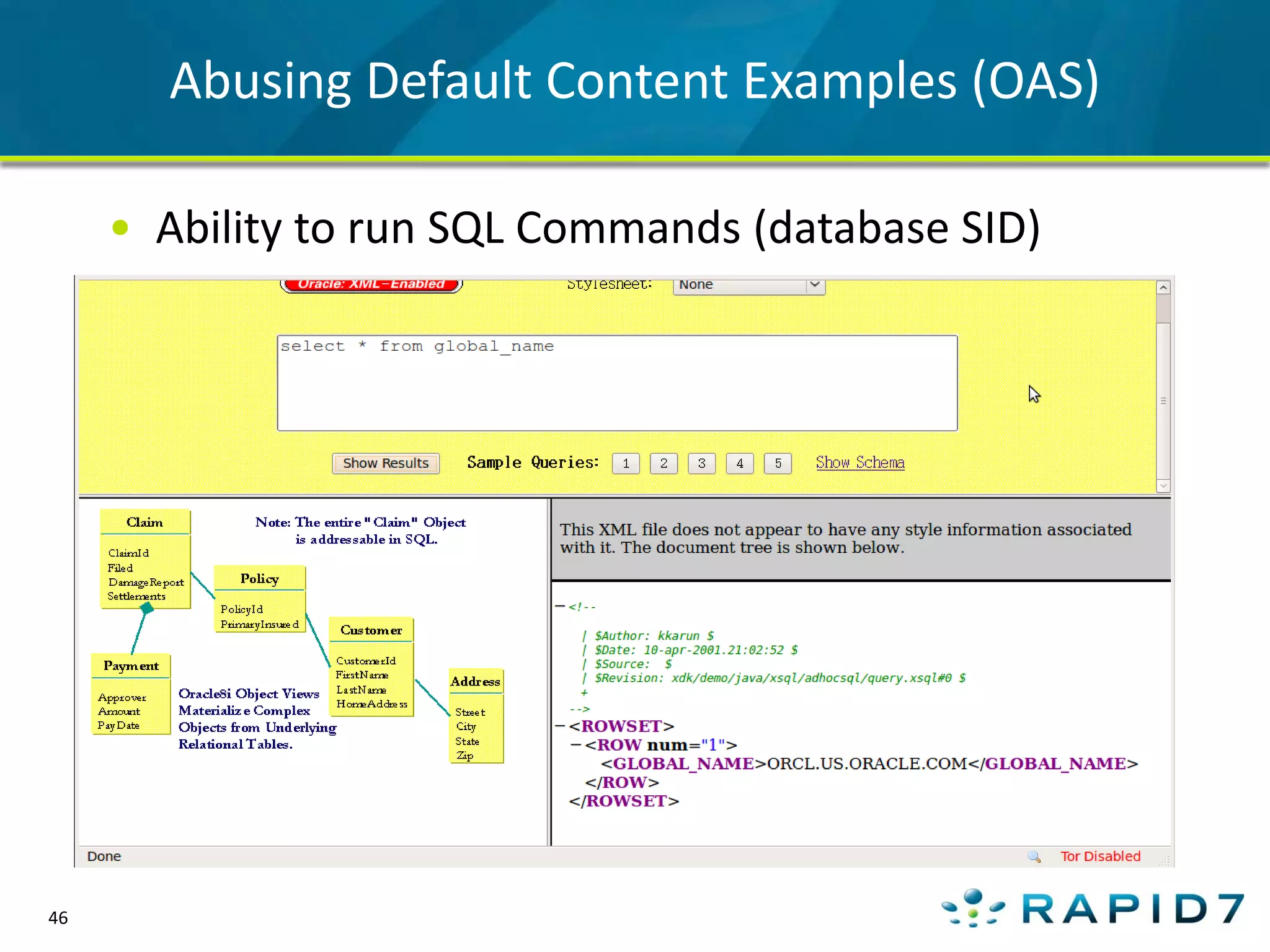Collapse the ROW num=1 XML node
Screen dimensions: 1270x952
click(575, 744)
